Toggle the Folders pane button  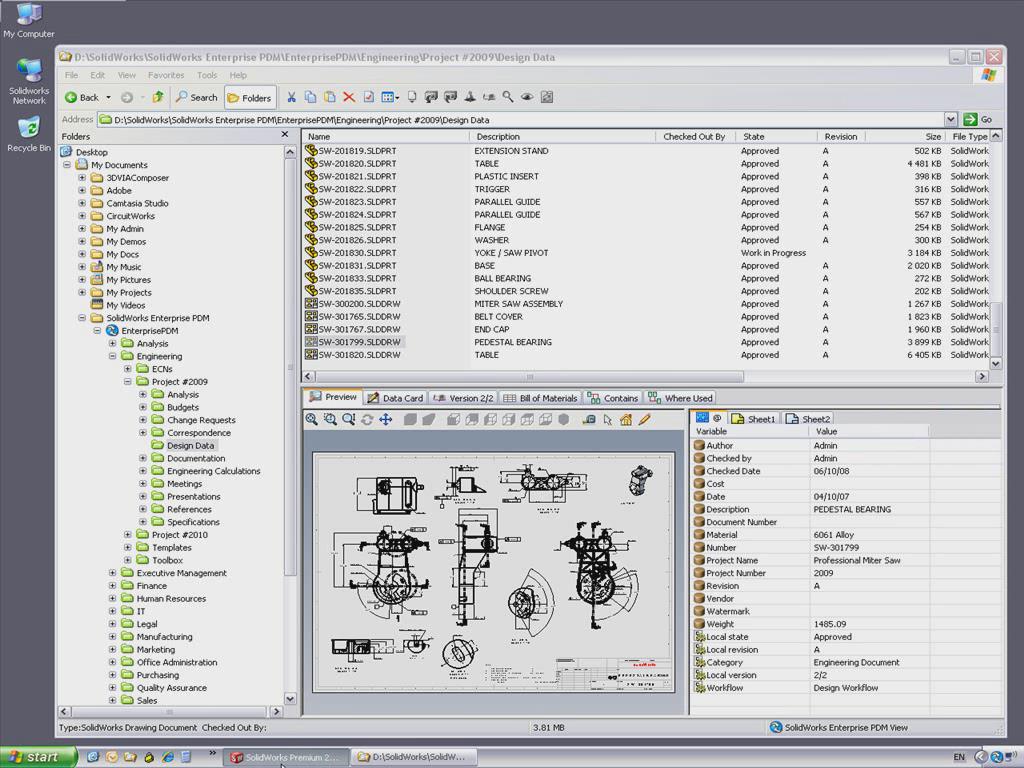tap(249, 98)
